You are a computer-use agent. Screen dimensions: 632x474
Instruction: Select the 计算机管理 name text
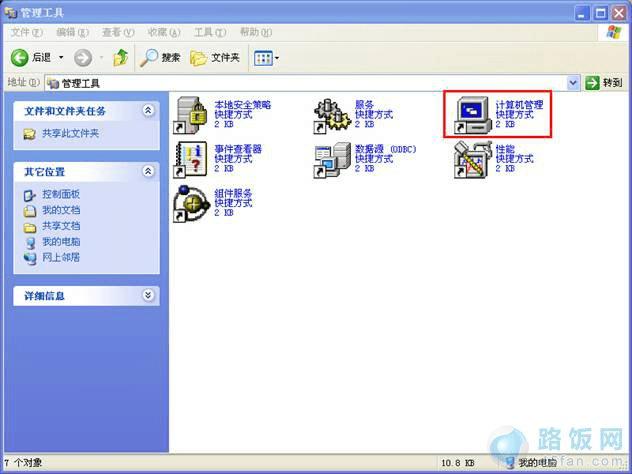(519, 105)
